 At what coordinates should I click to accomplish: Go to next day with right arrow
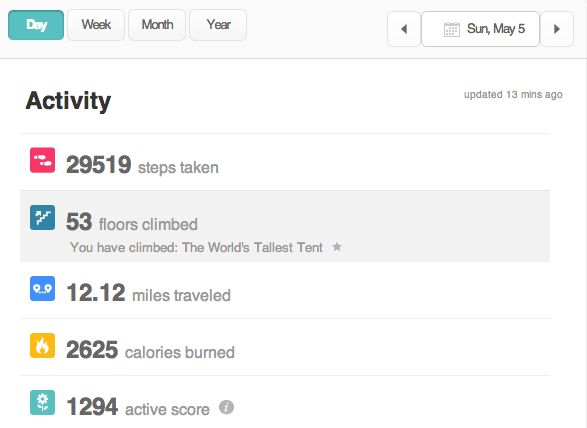tap(557, 29)
